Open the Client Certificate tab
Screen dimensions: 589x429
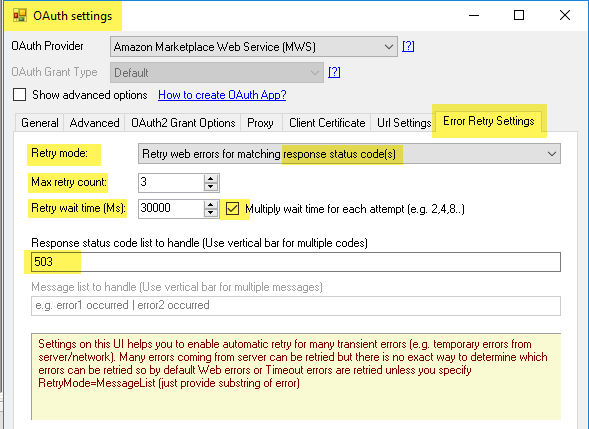pos(327,123)
